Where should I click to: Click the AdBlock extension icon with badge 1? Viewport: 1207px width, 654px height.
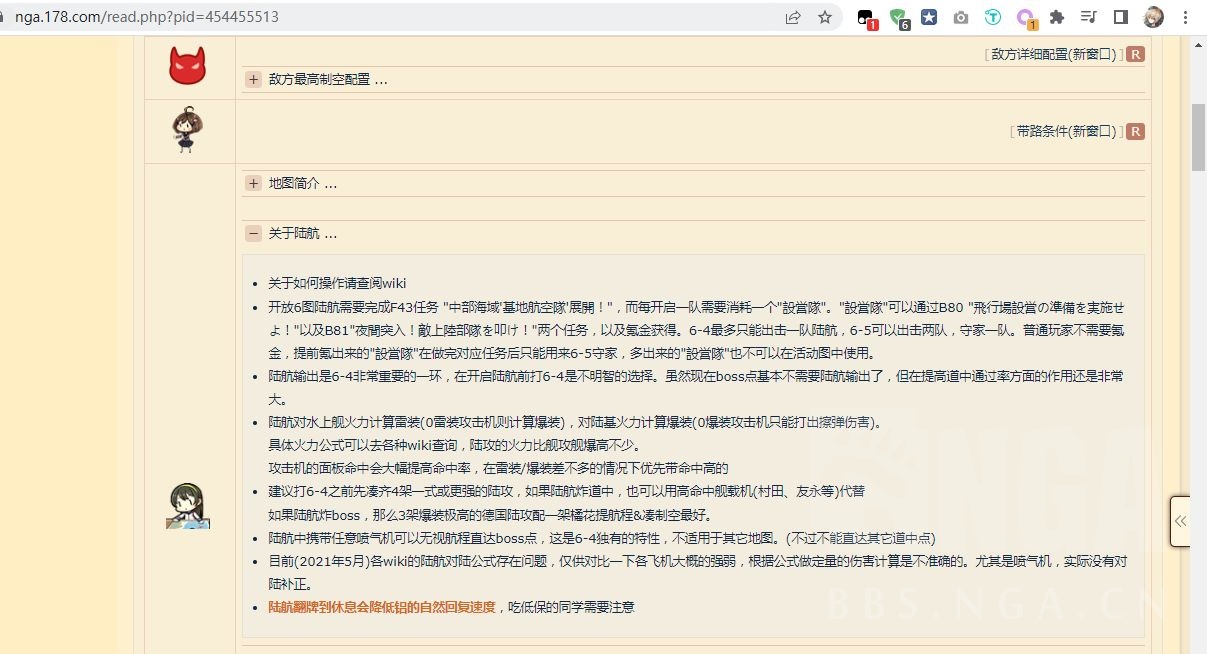point(866,17)
